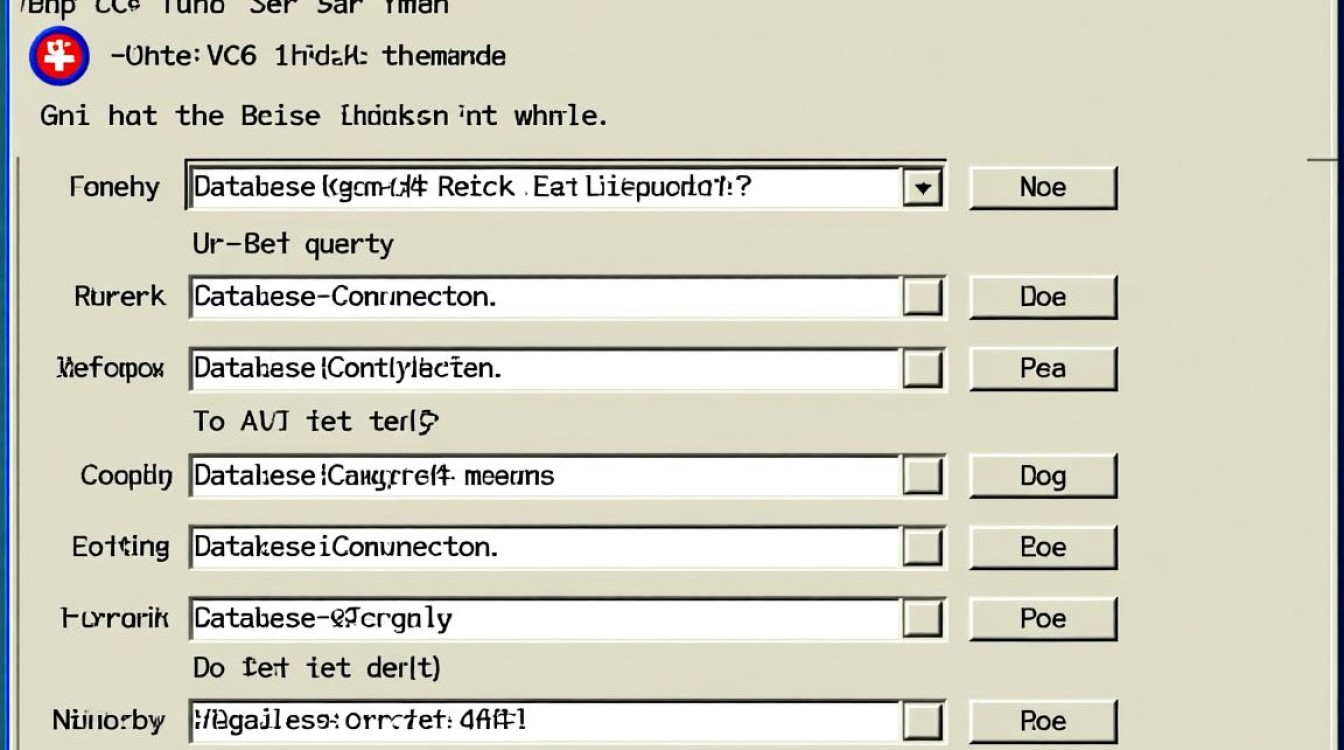
Task: Click the small square in Forrorik row
Action: (x=922, y=619)
